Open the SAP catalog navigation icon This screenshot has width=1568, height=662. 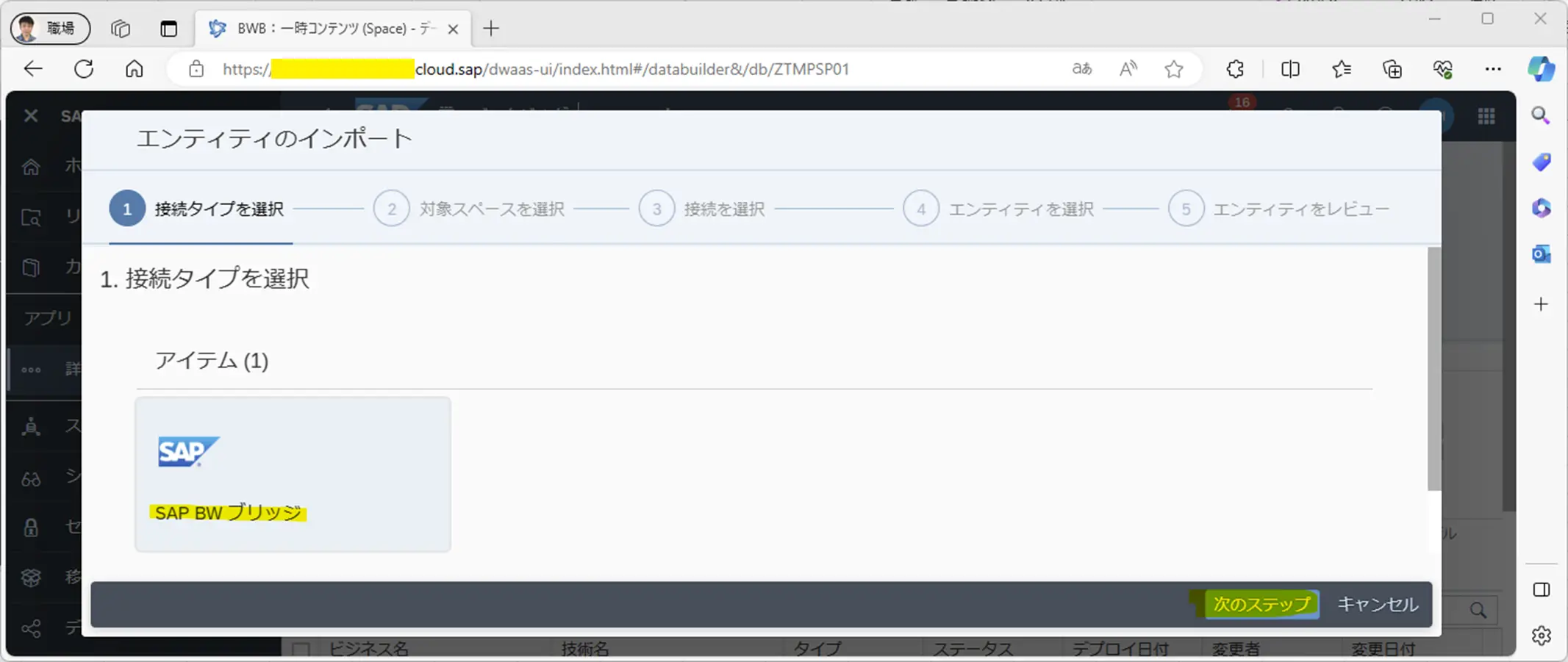tap(31, 267)
